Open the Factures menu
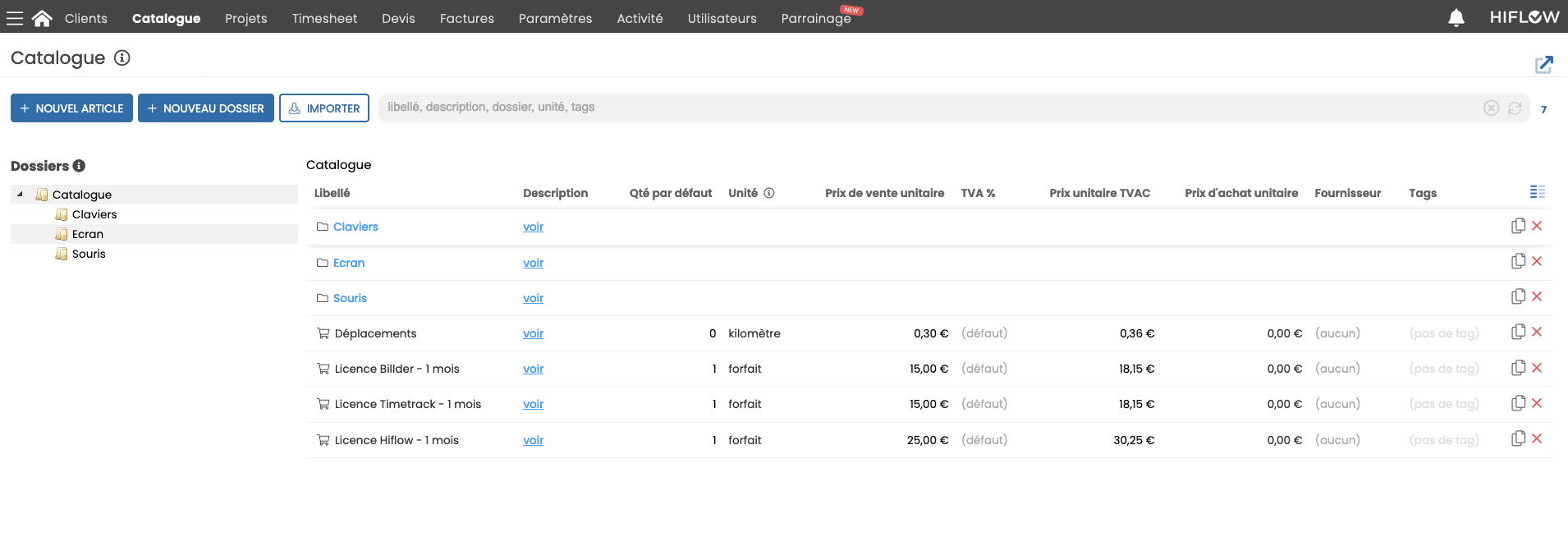The width and height of the screenshot is (1568, 546). (467, 18)
